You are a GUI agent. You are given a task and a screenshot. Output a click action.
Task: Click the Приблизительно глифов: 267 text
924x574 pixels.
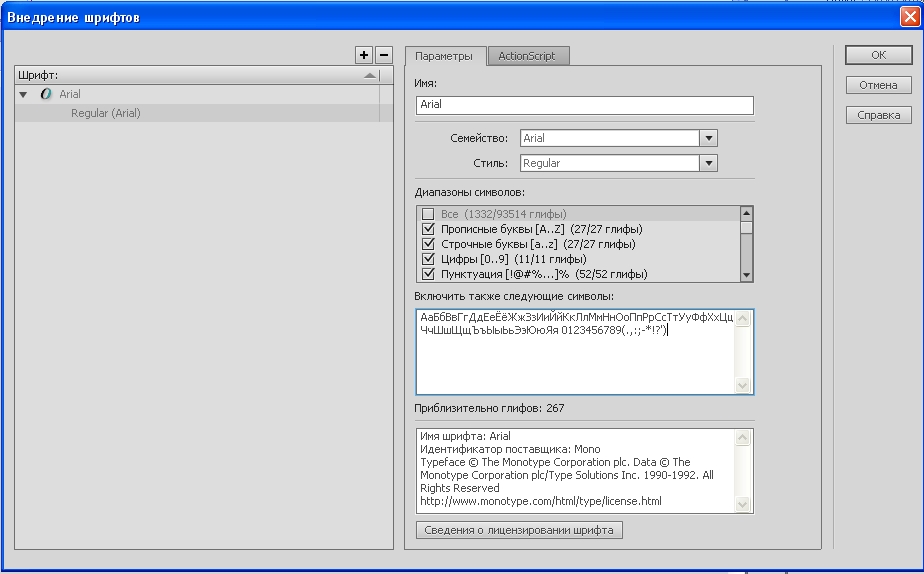489,408
